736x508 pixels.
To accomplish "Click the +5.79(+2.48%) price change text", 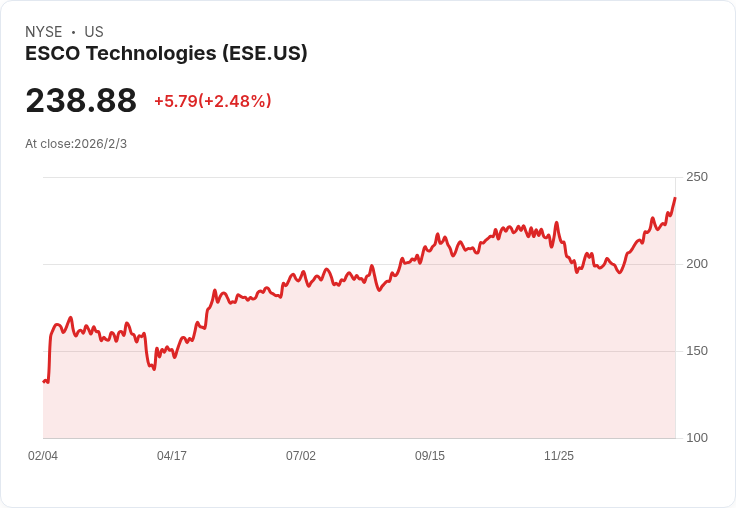I will 213,101.
